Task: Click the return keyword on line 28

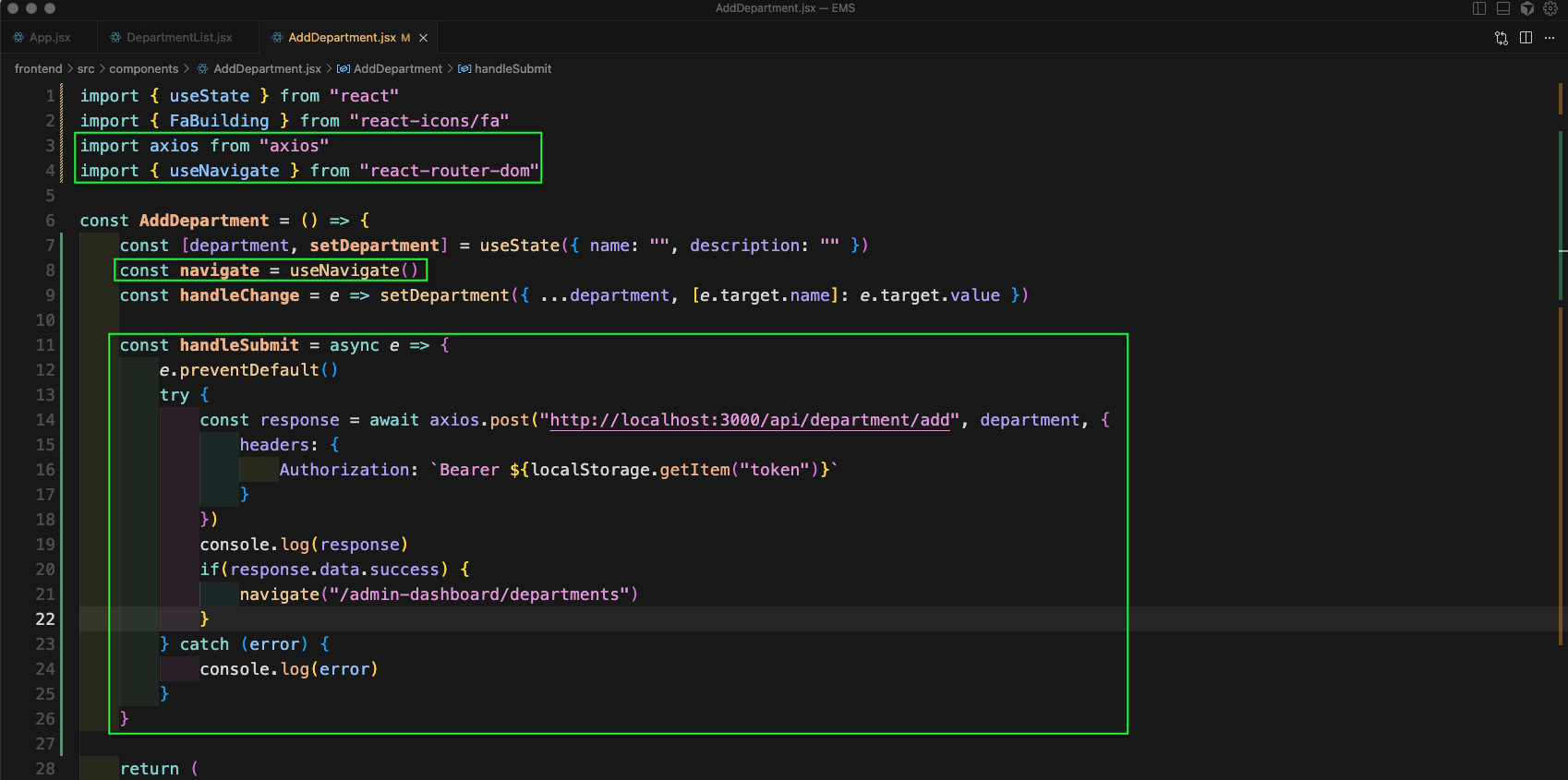Action: pos(150,769)
